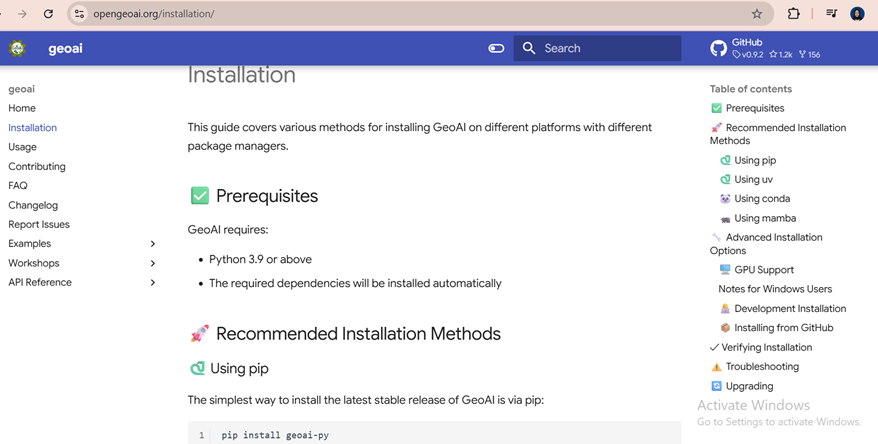Click the rocket icon beside Recommended Installation Methods heading

pyautogui.click(x=200, y=334)
